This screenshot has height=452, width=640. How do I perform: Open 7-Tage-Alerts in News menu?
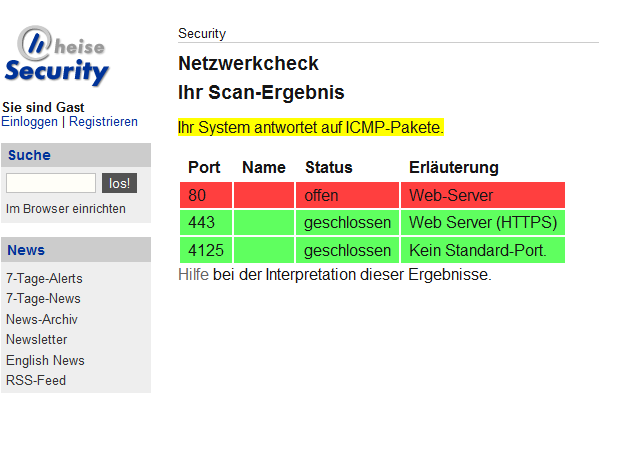point(44,279)
